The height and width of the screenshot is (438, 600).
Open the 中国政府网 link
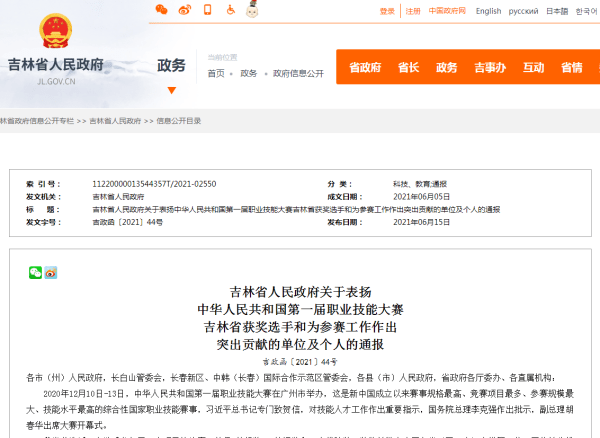click(x=447, y=11)
